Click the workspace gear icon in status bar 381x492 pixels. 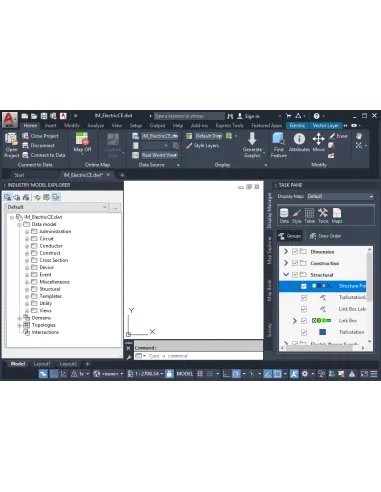click(305, 374)
